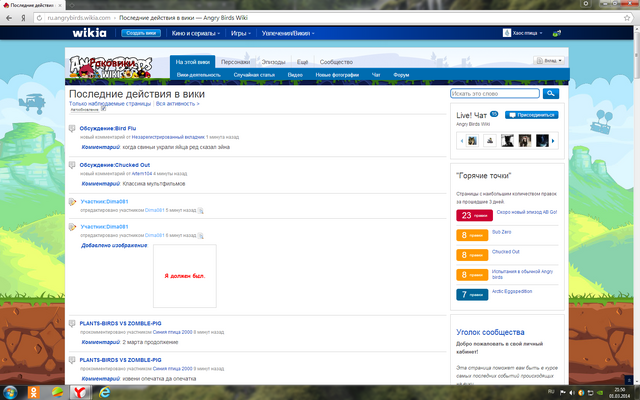The image size is (640, 400).
Task: Click the browser address bar
Action: (333, 18)
